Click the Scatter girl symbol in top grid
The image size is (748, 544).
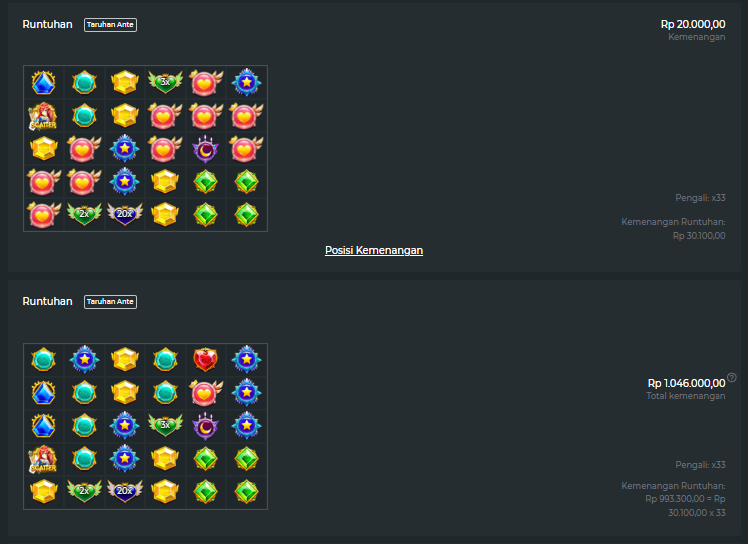click(x=43, y=116)
